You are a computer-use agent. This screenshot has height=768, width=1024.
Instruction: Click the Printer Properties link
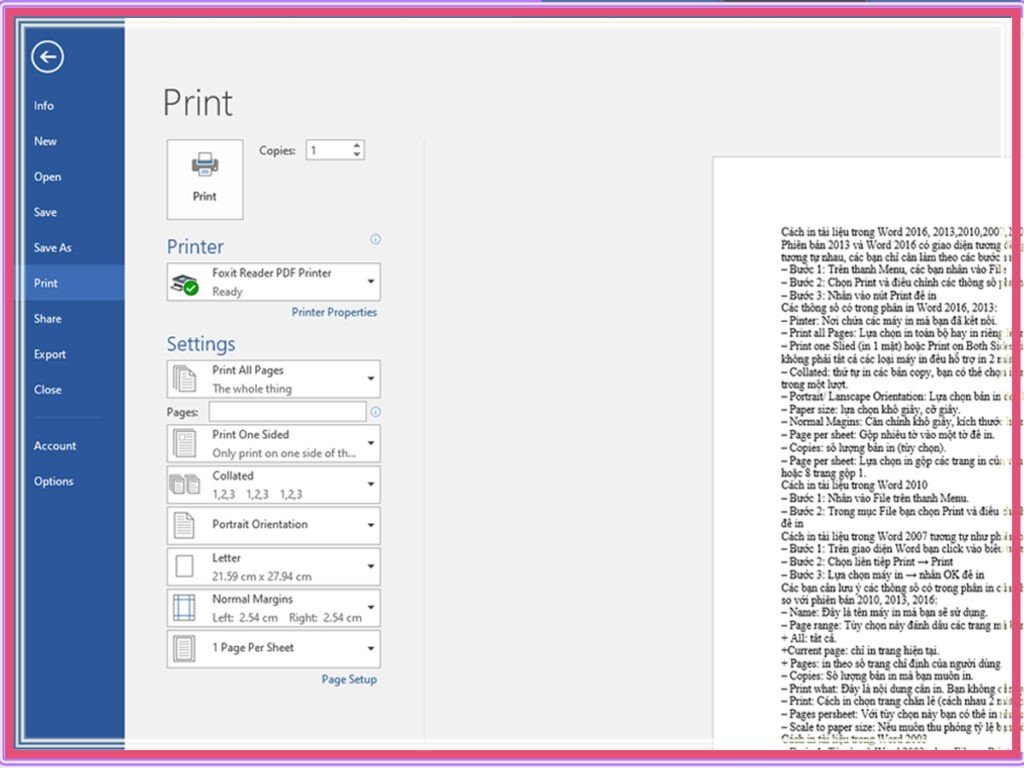[334, 312]
